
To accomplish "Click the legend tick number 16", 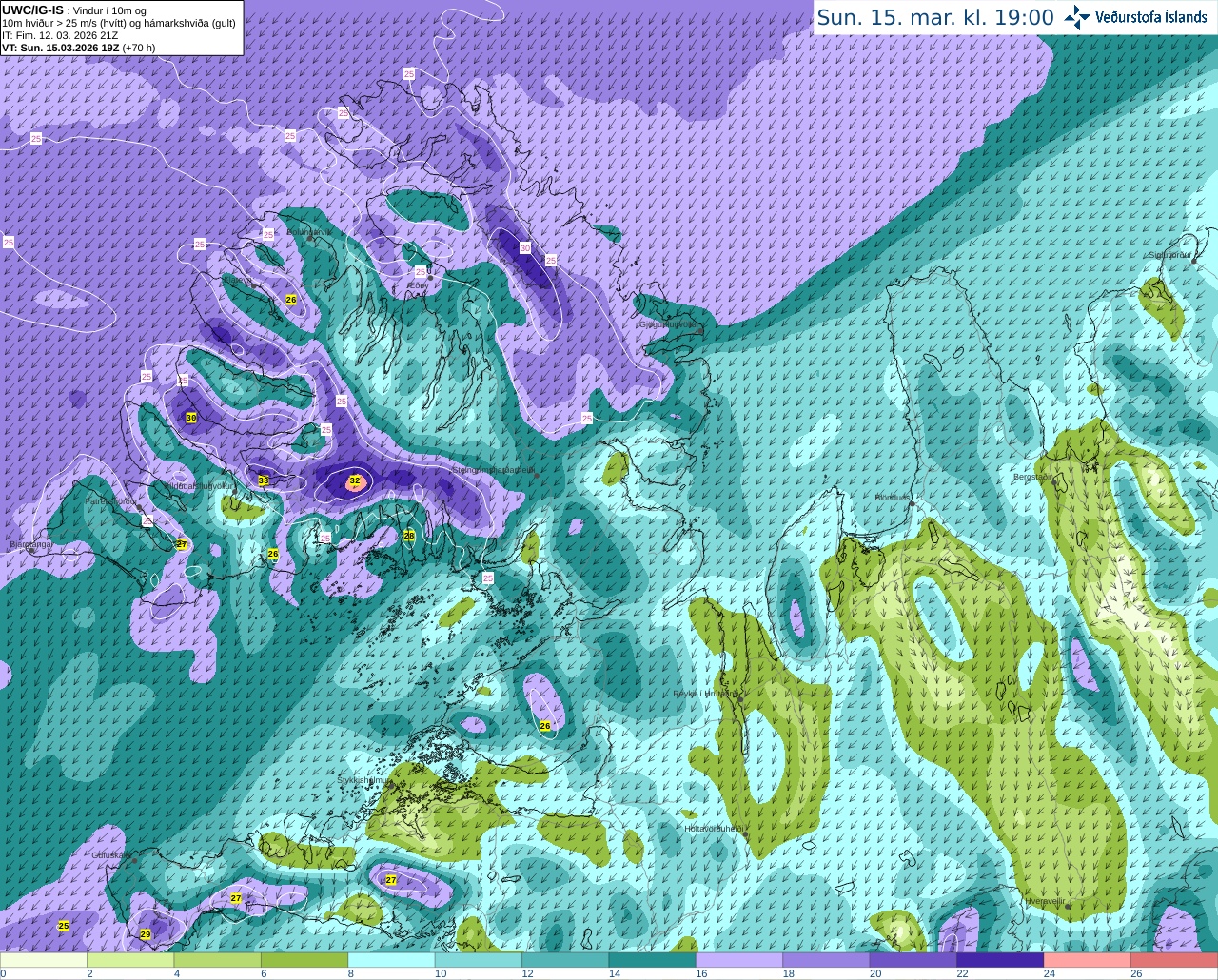I will click(x=700, y=973).
